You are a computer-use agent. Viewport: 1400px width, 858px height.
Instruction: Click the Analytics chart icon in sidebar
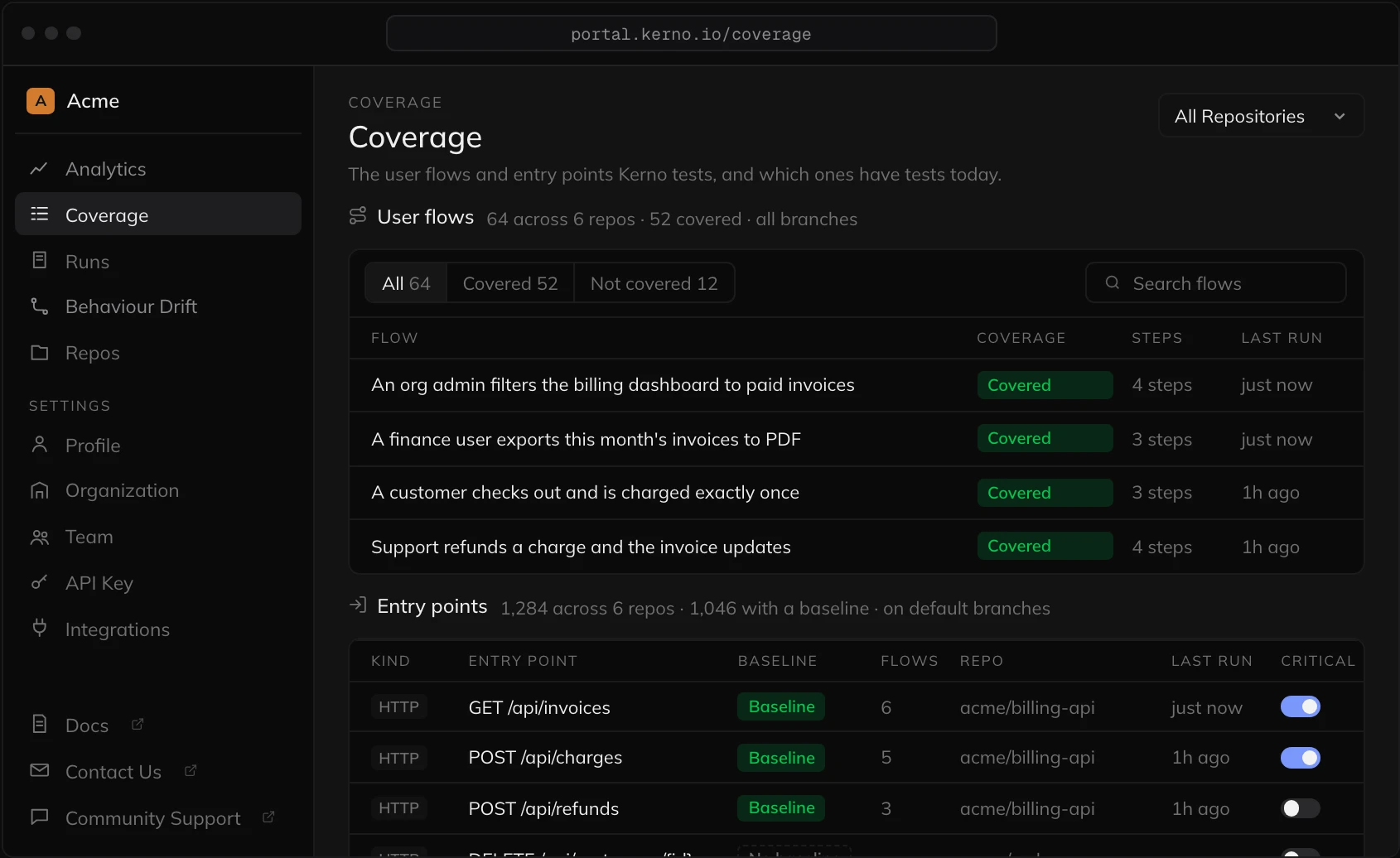pyautogui.click(x=39, y=169)
